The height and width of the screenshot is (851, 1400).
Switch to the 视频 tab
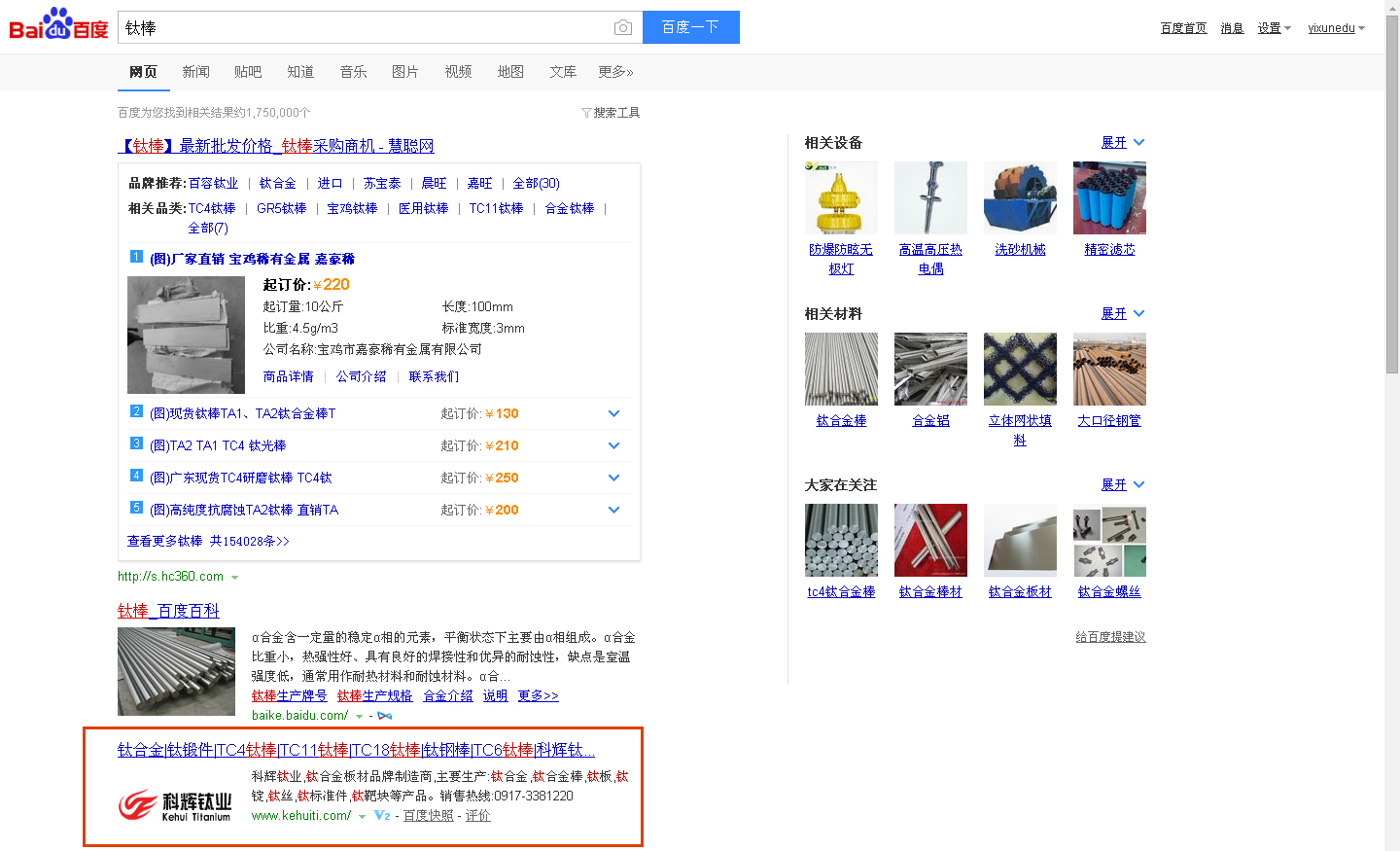click(458, 72)
